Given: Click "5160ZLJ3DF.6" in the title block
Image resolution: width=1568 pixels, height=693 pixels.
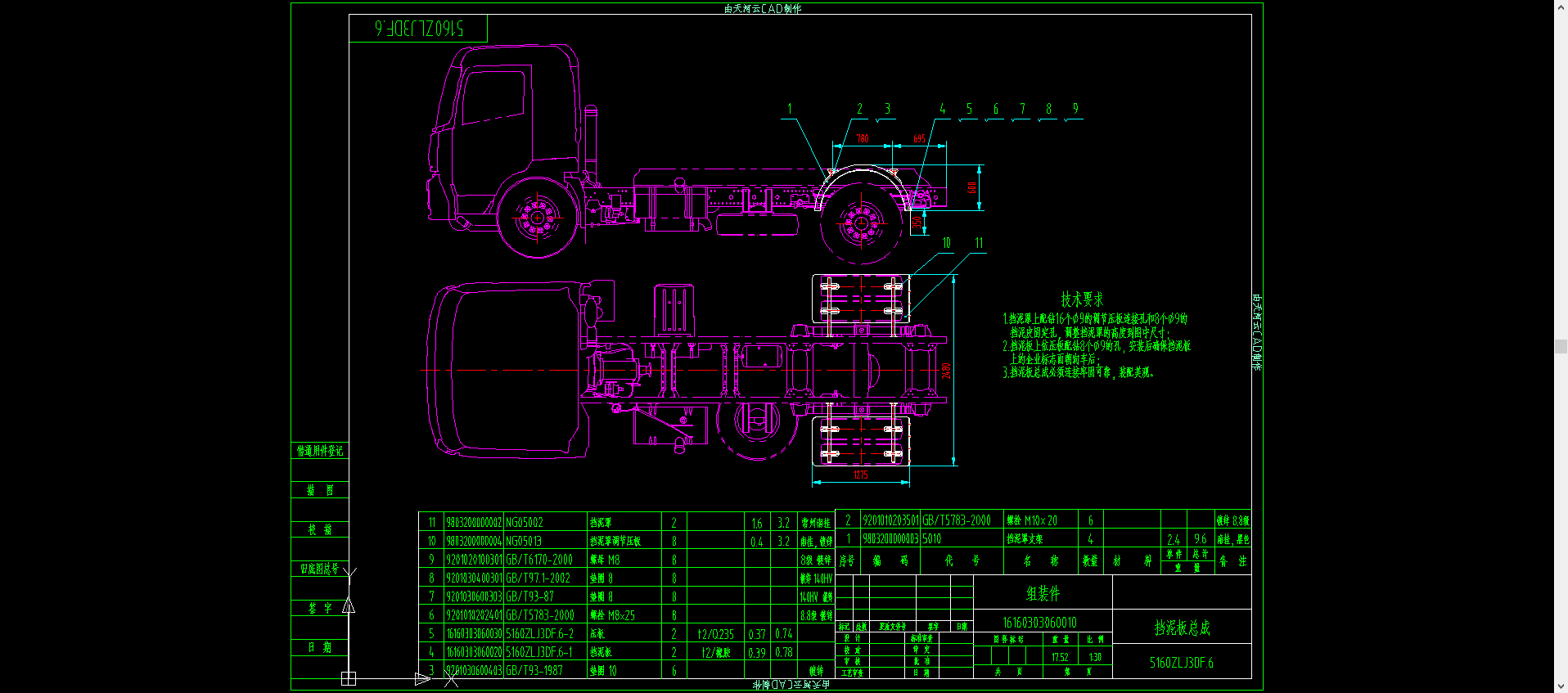Looking at the screenshot, I should (1182, 663).
